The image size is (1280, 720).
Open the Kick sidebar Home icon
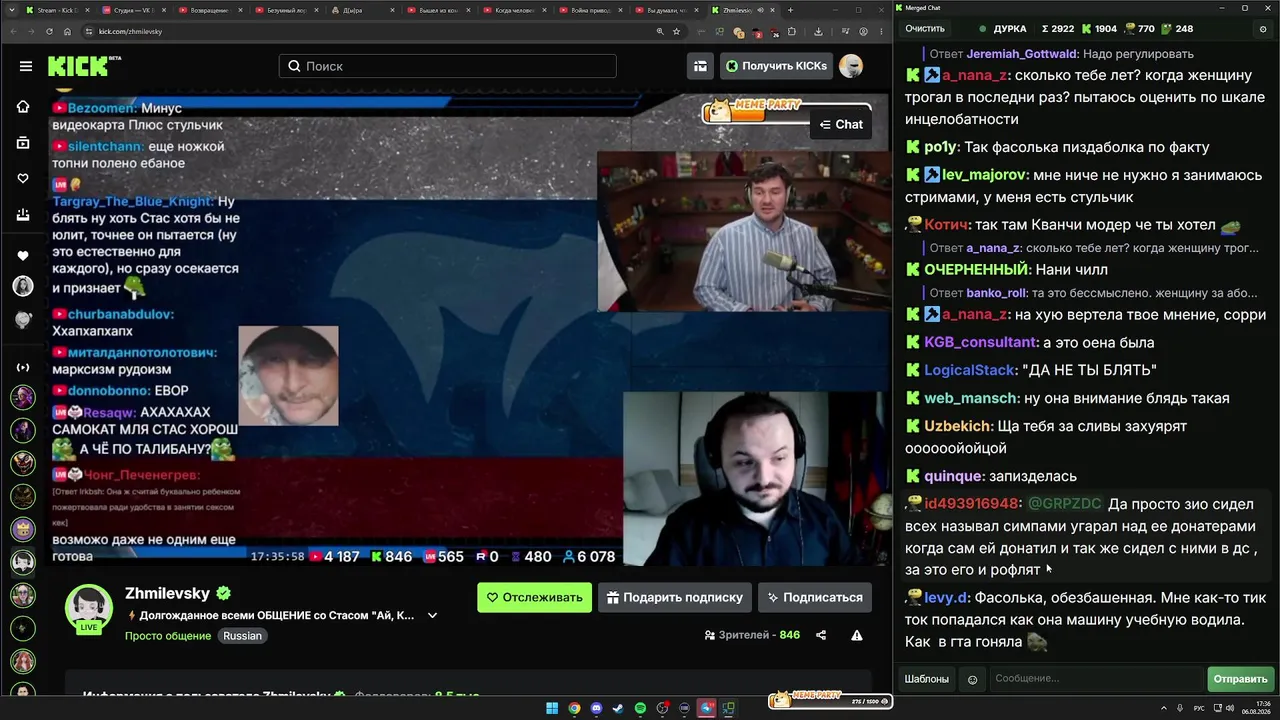[x=23, y=107]
